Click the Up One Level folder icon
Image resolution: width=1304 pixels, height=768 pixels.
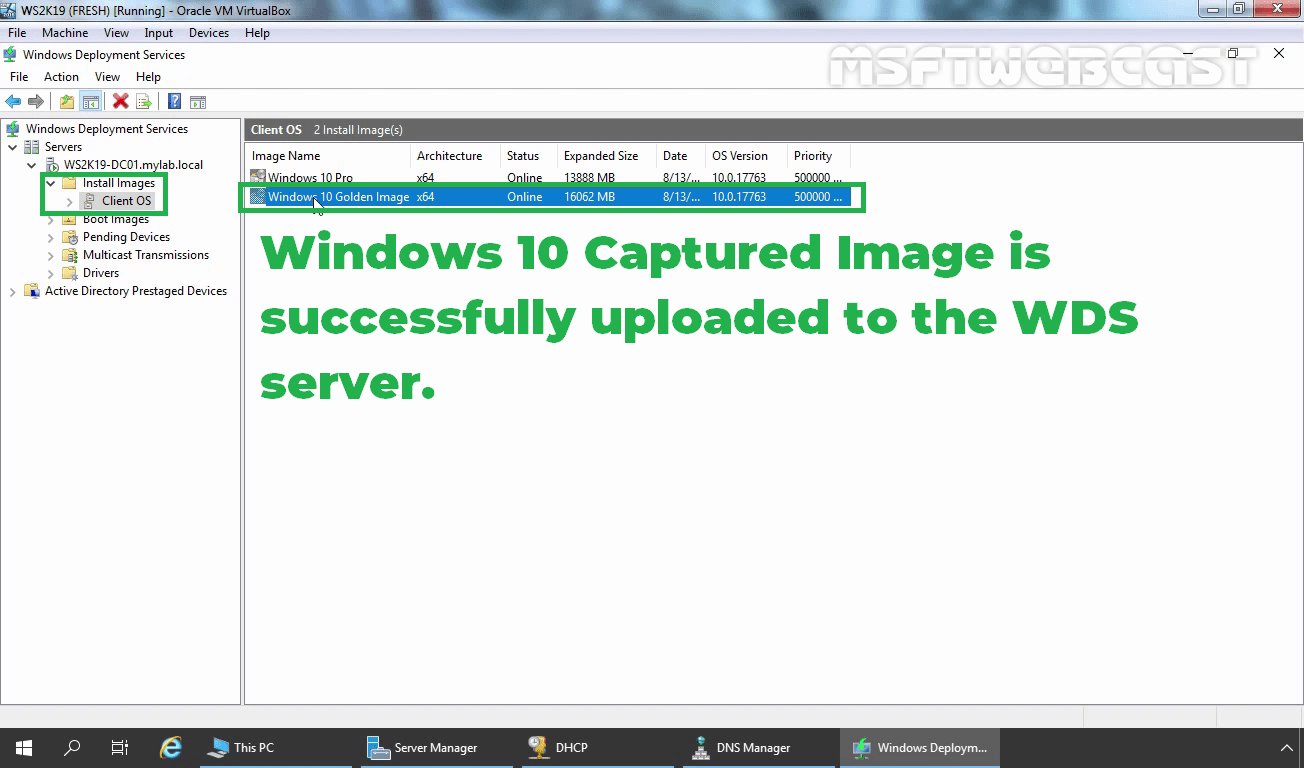point(67,101)
